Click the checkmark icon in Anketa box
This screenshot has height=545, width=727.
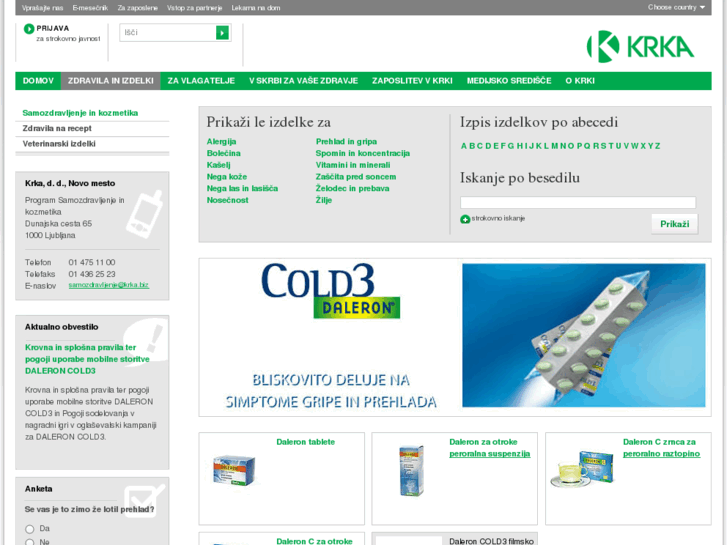[144, 500]
